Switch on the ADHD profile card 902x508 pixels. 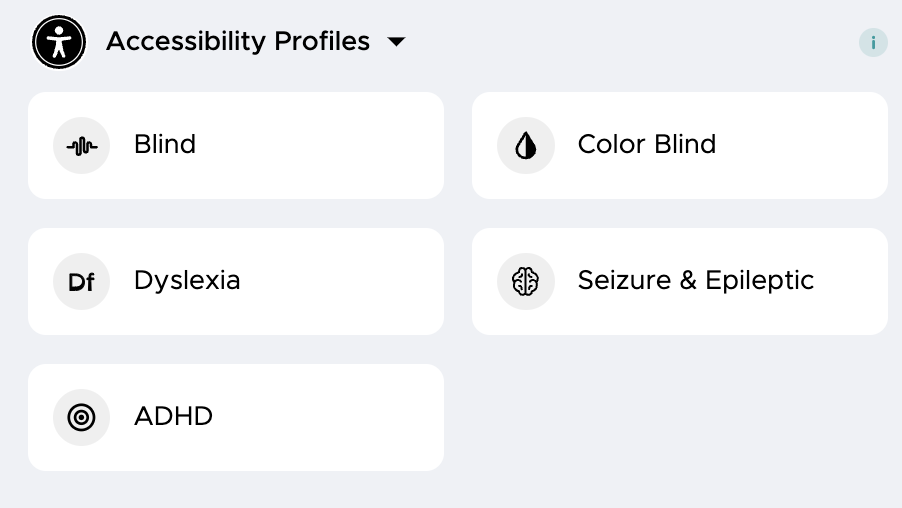pyautogui.click(x=320, y=418)
